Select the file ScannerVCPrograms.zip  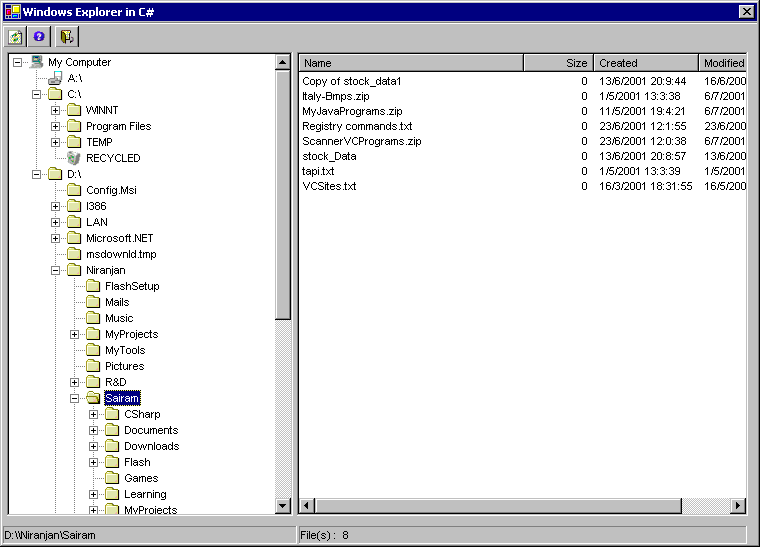point(362,141)
